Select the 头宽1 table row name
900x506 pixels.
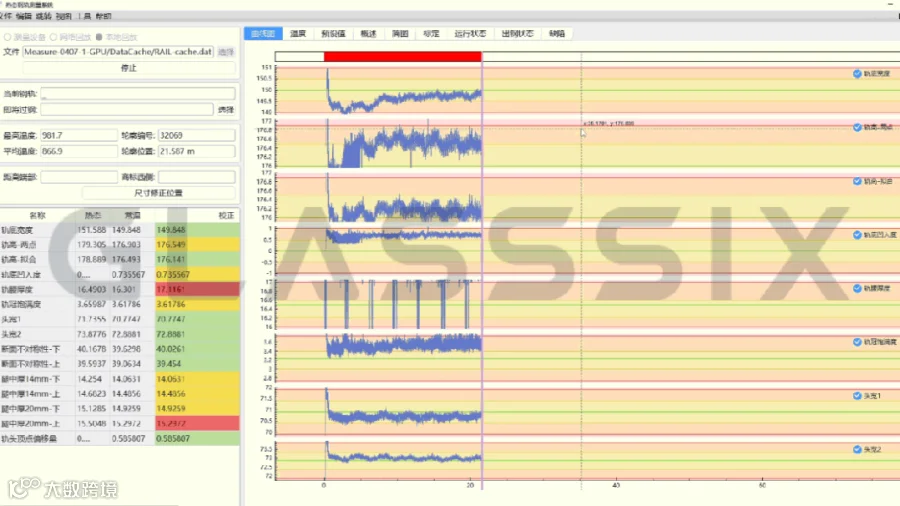click(11, 319)
